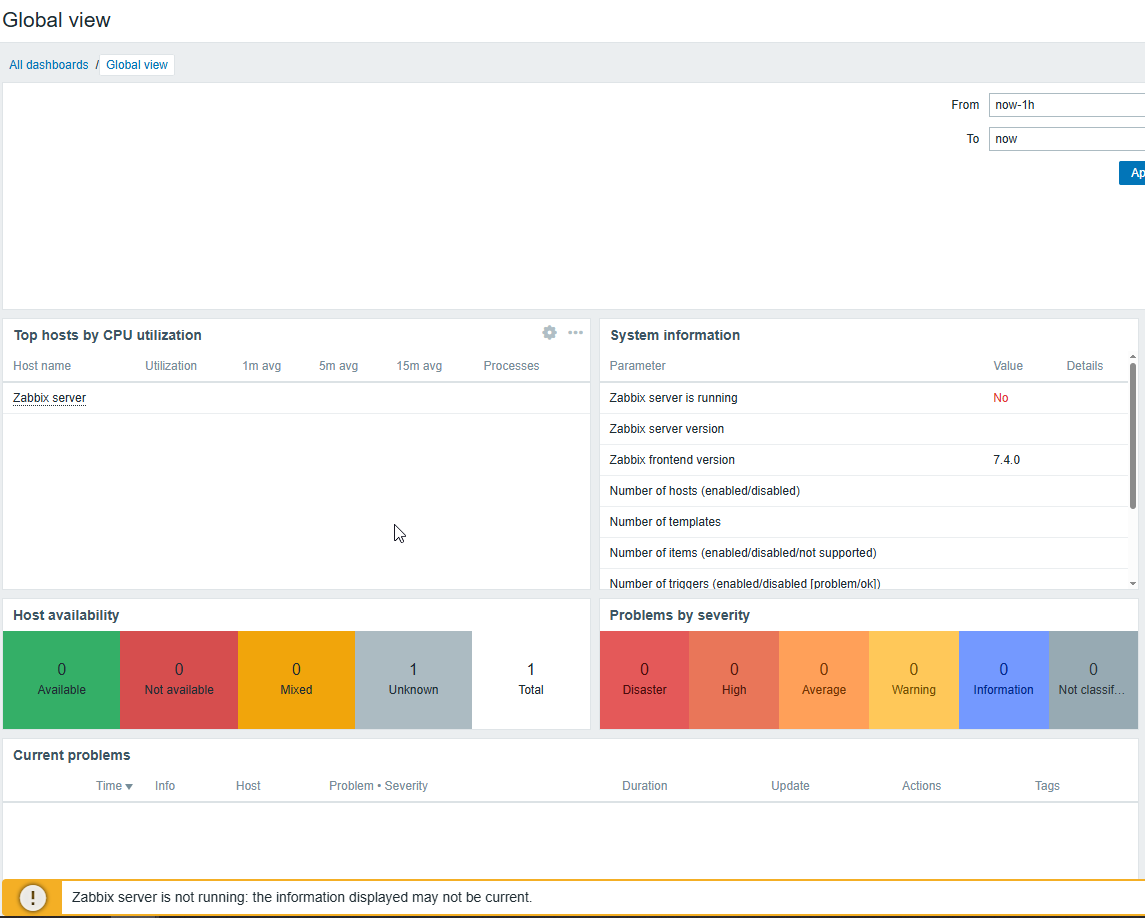1145x918 pixels.
Task: Click the warning exclamation icon in banner
Action: coord(33,897)
